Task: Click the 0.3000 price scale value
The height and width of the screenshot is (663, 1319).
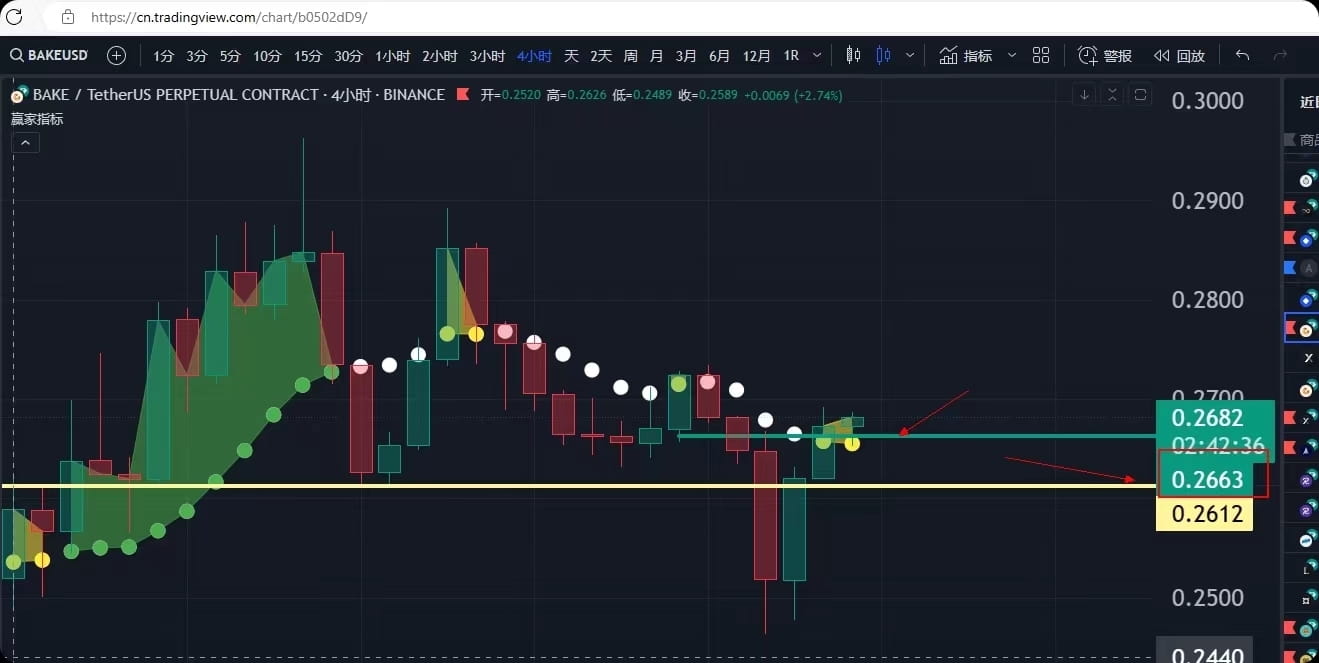Action: (1207, 101)
